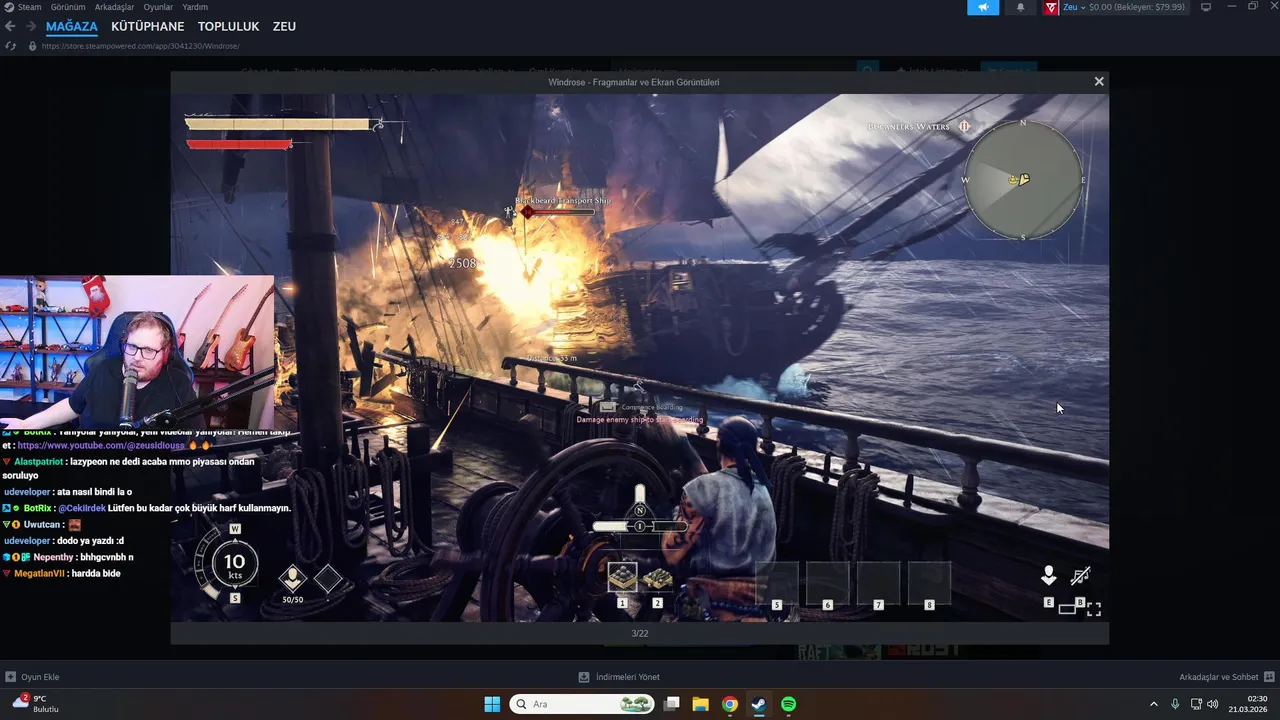Open the Oyunlar menu
Screen dimensions: 1280x720
[158, 7]
